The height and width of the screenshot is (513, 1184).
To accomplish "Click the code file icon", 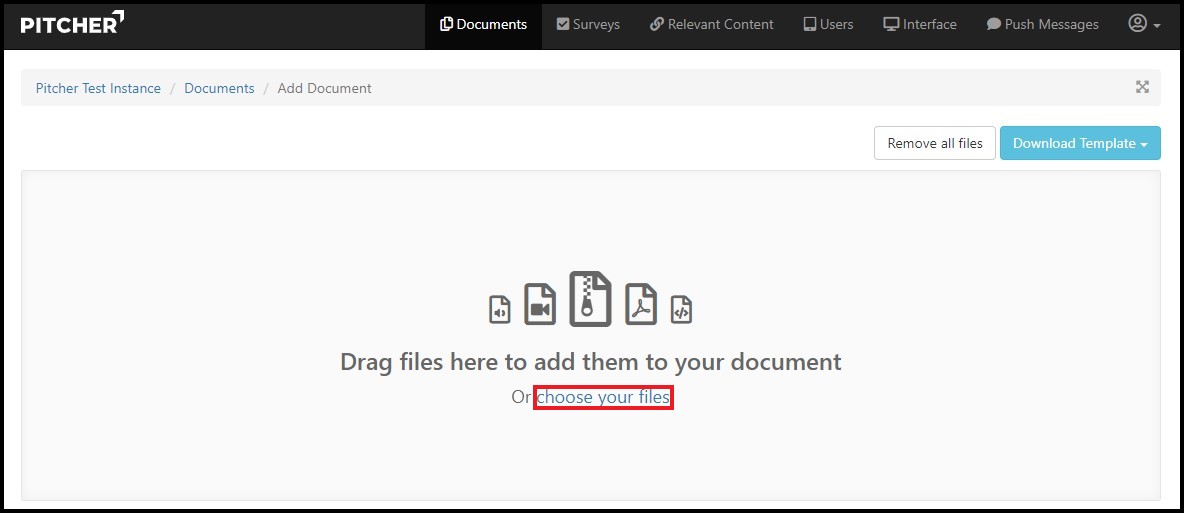I will [681, 310].
